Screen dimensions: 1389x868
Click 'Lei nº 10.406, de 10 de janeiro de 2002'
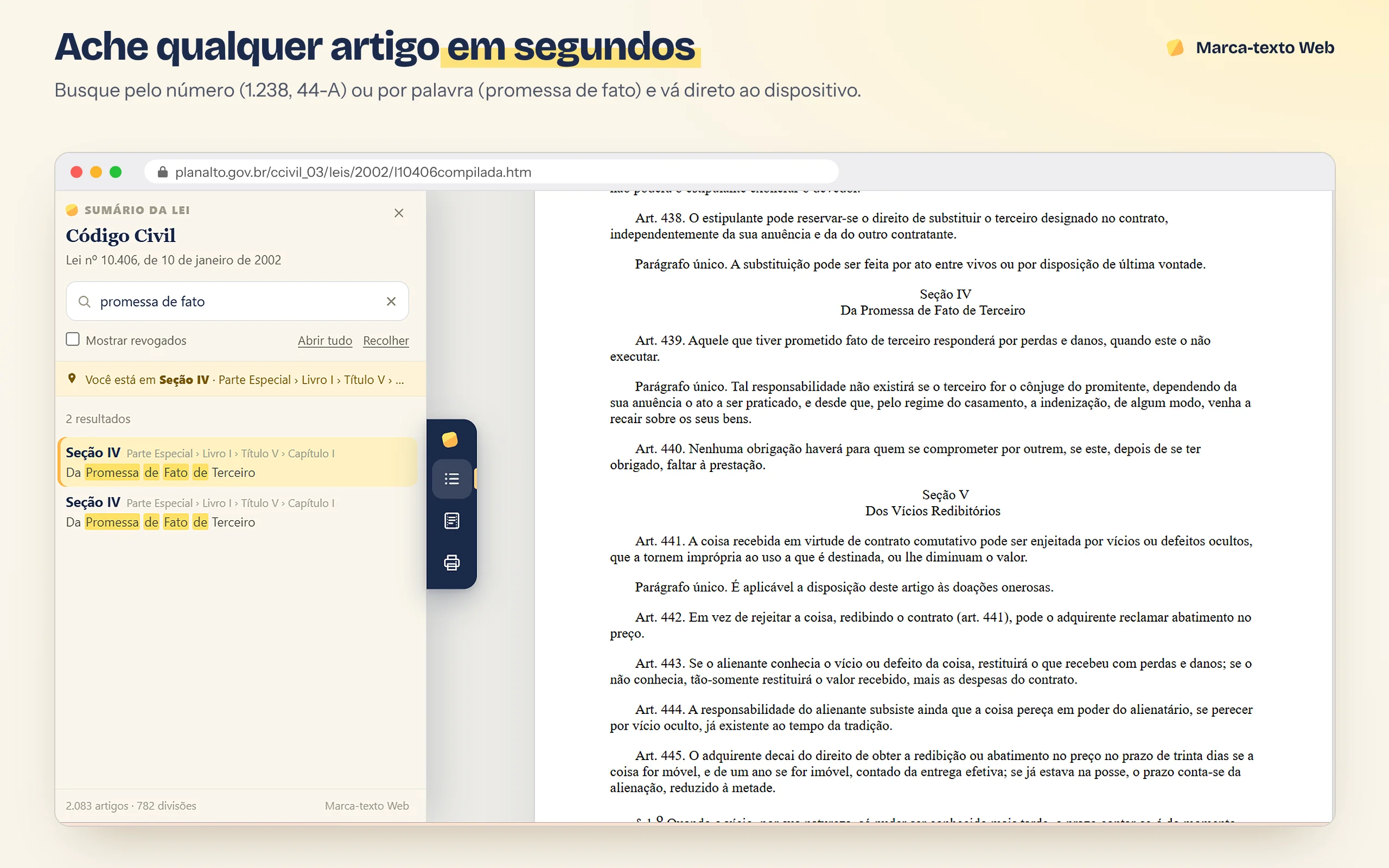173,260
